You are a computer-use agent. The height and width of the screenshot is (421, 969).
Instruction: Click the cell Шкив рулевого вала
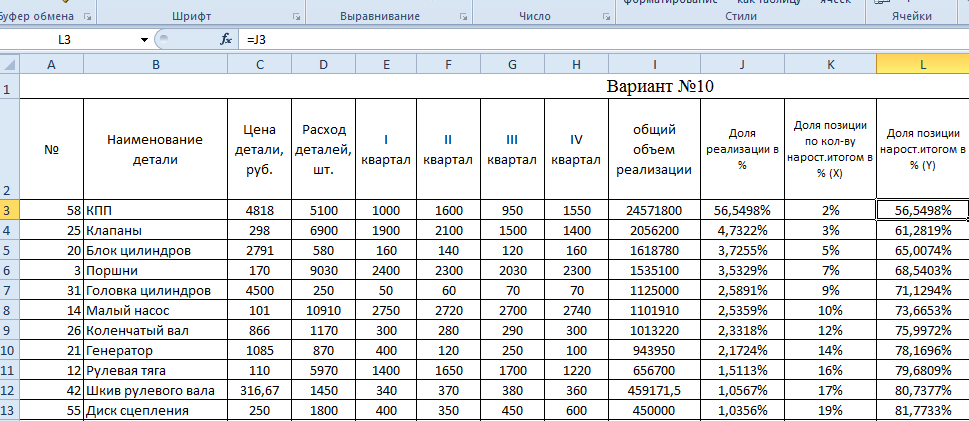pyautogui.click(x=155, y=391)
